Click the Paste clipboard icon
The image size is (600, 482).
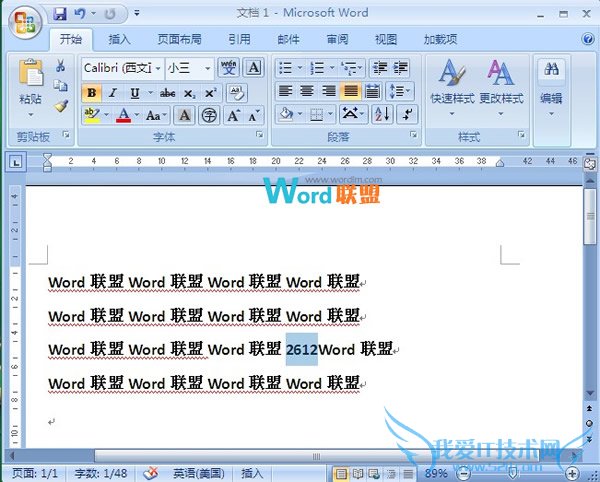point(31,72)
